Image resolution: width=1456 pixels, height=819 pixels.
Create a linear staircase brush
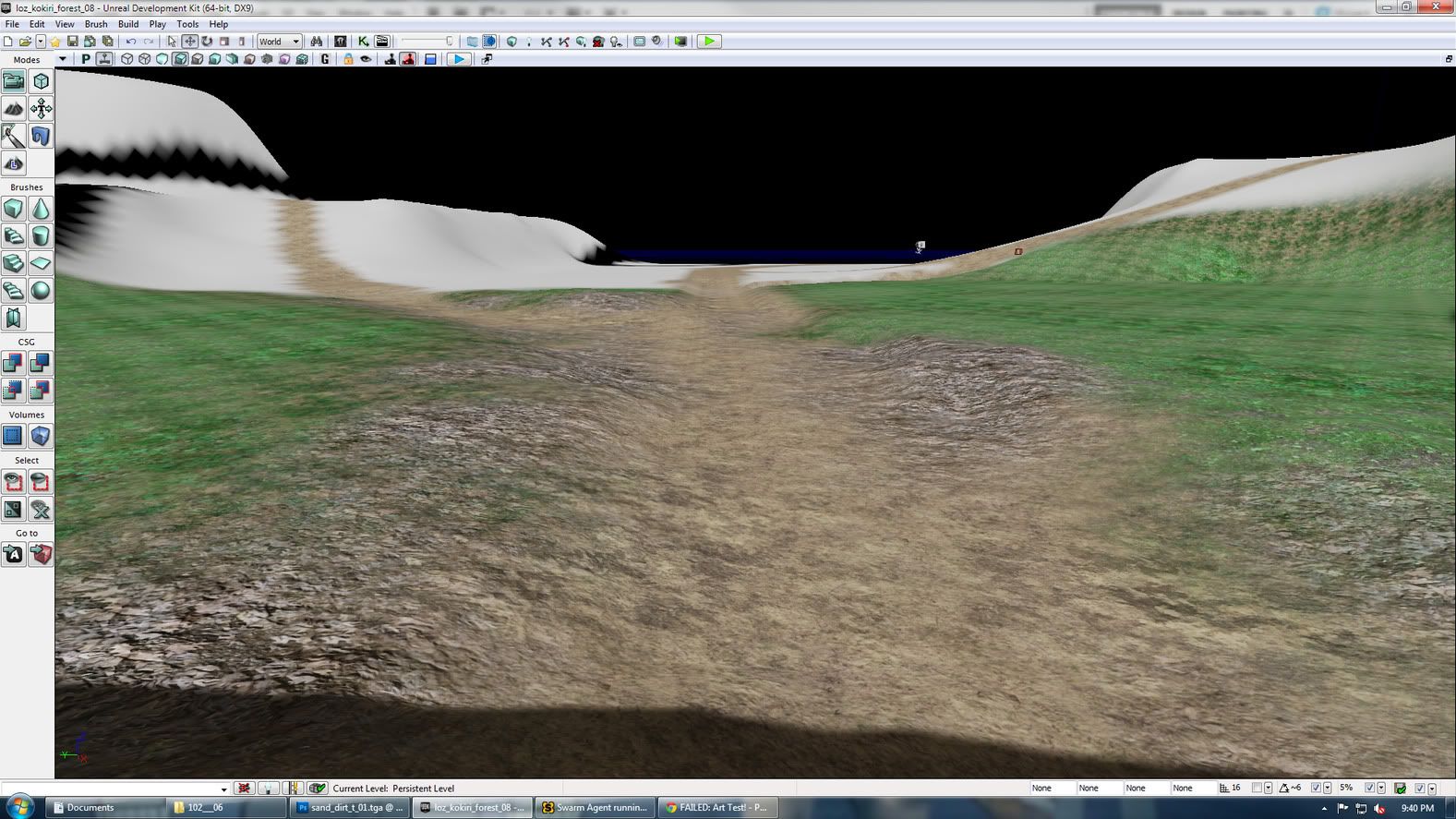click(14, 264)
